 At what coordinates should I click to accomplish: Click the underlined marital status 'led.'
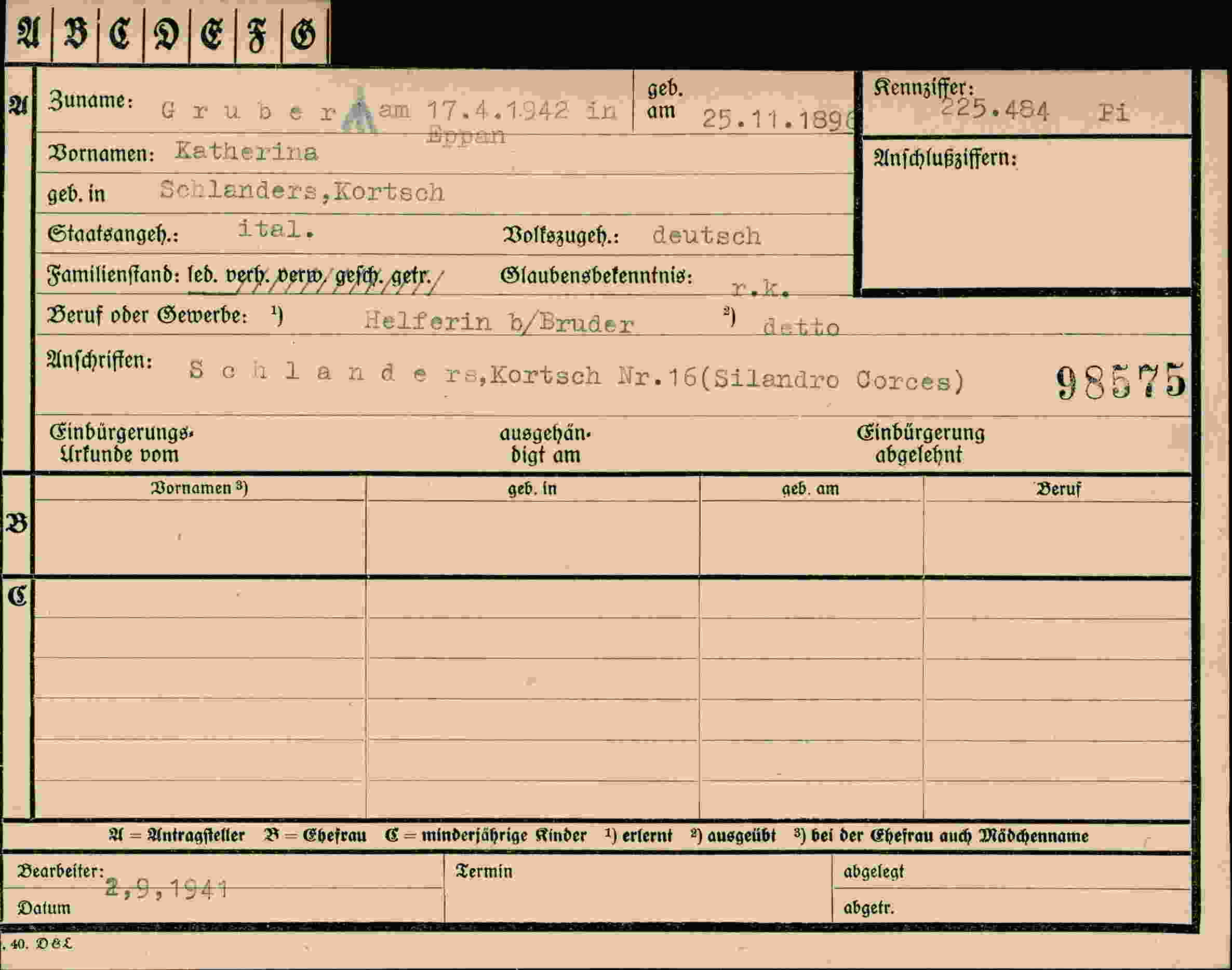coord(203,275)
